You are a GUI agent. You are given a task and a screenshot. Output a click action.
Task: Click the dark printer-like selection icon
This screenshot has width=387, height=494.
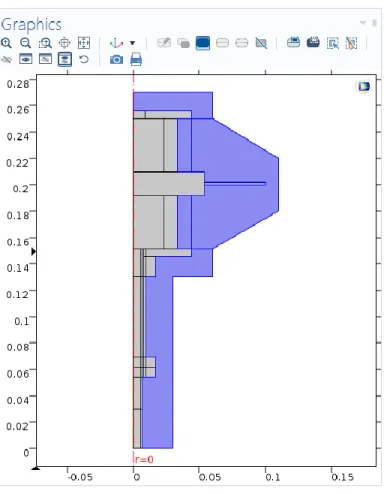tap(313, 42)
